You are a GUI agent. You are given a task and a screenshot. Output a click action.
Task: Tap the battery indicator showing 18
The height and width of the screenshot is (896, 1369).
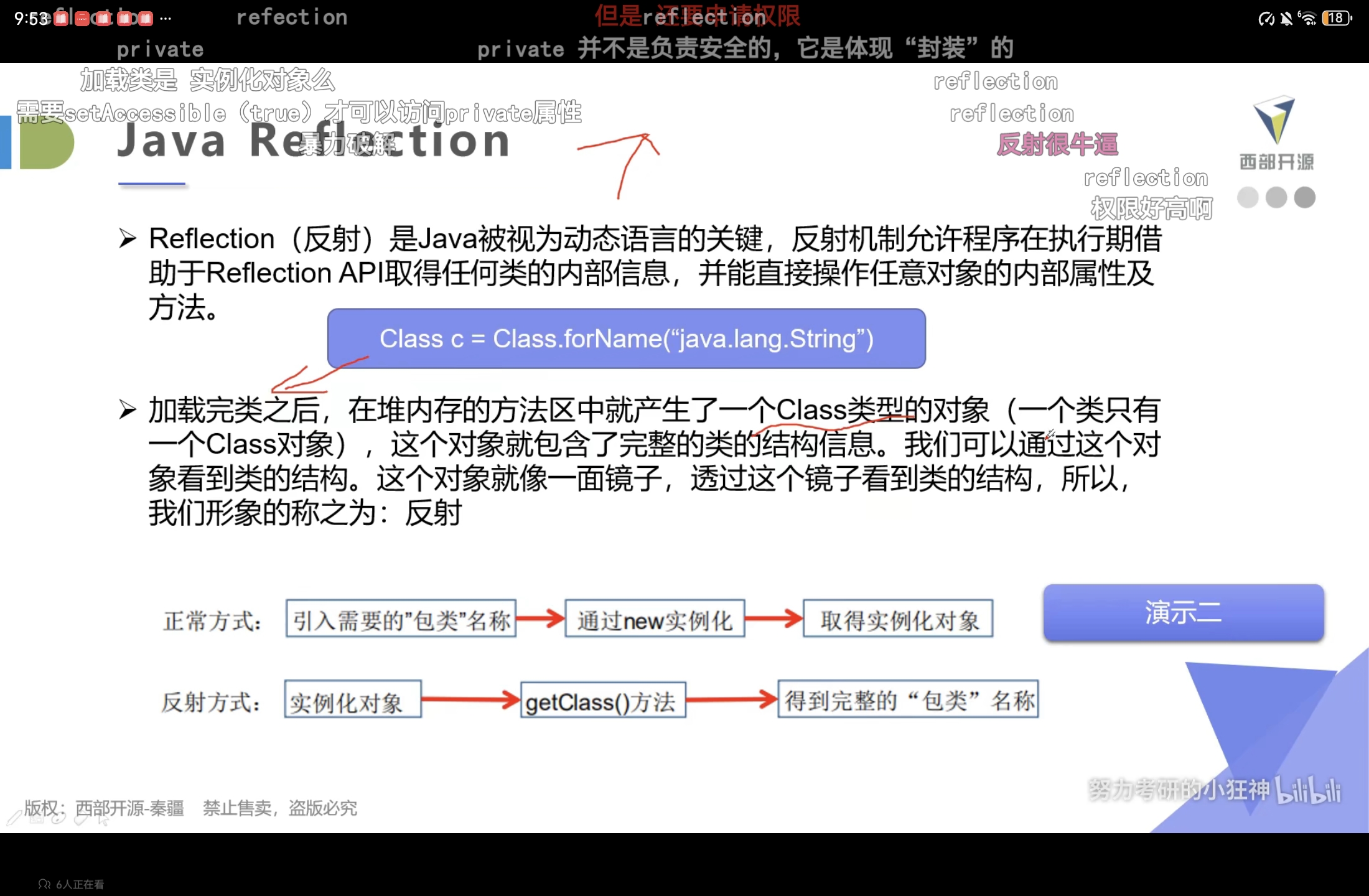(x=1337, y=19)
